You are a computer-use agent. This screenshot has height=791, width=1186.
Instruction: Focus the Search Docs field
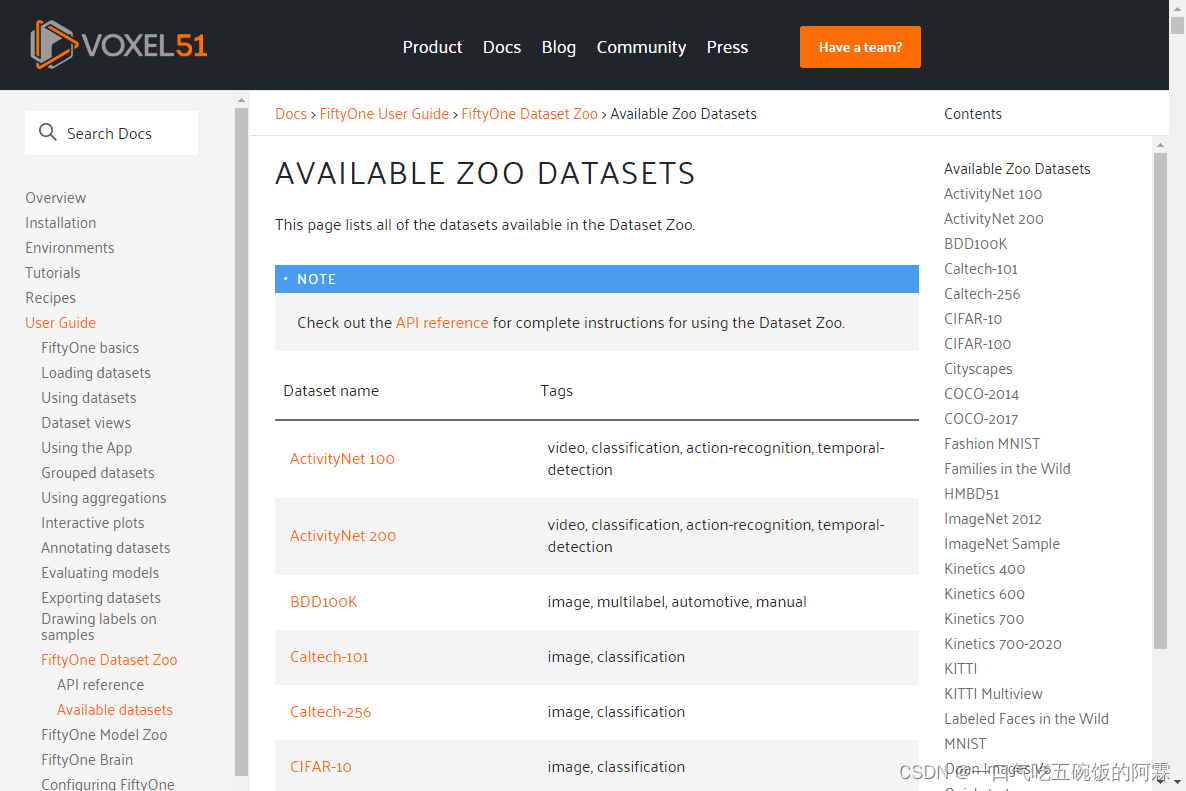pyautogui.click(x=111, y=133)
